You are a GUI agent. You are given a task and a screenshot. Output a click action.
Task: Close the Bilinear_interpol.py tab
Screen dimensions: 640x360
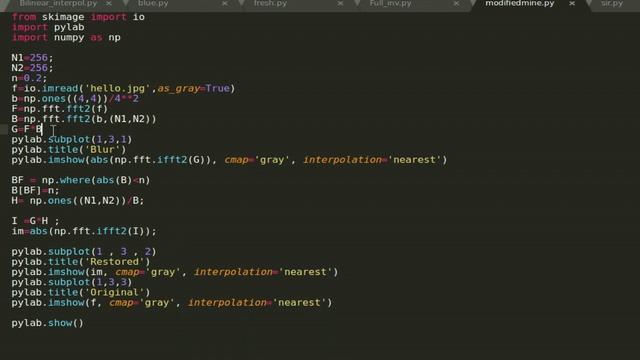(x=109, y=3)
